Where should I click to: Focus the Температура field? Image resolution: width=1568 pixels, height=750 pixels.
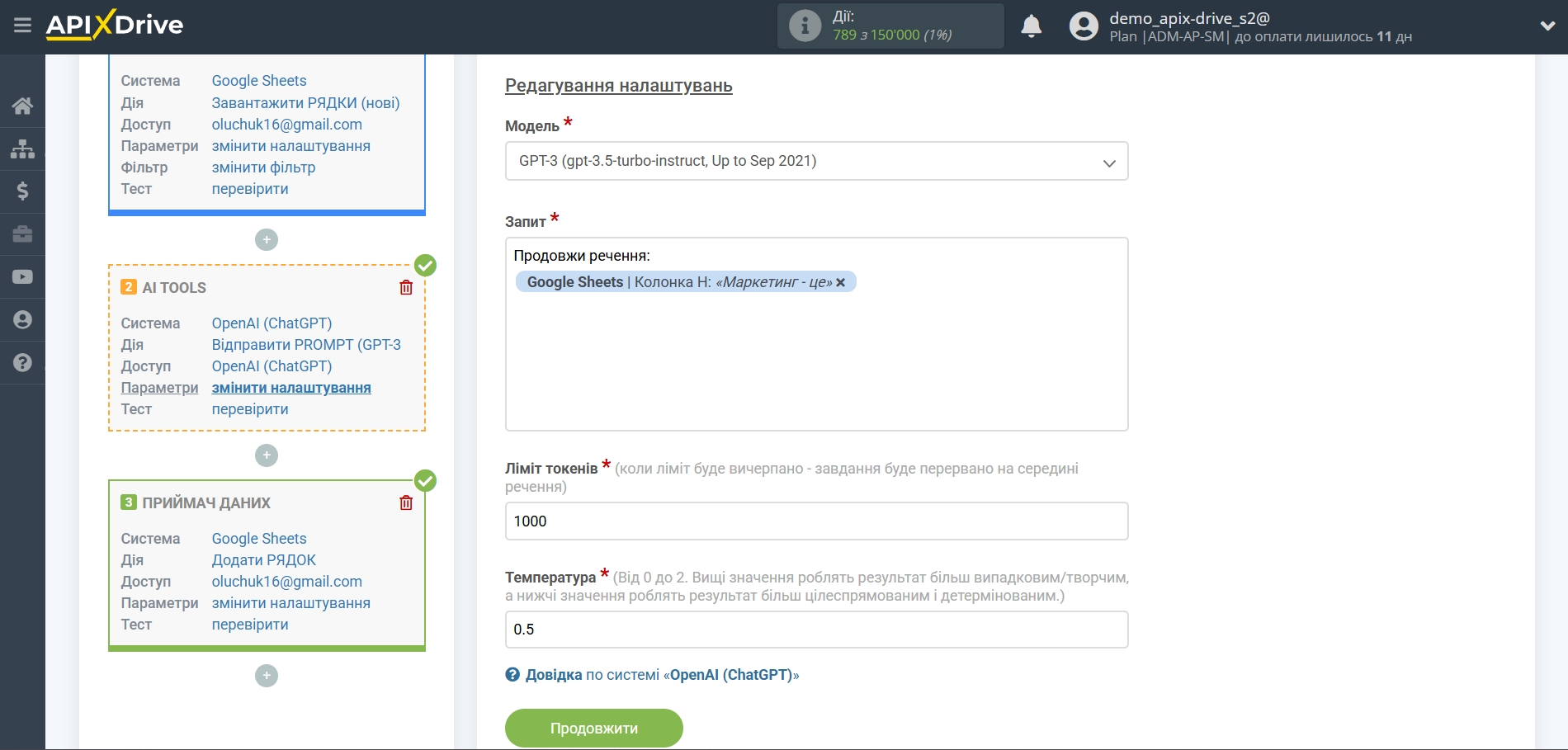pos(816,630)
